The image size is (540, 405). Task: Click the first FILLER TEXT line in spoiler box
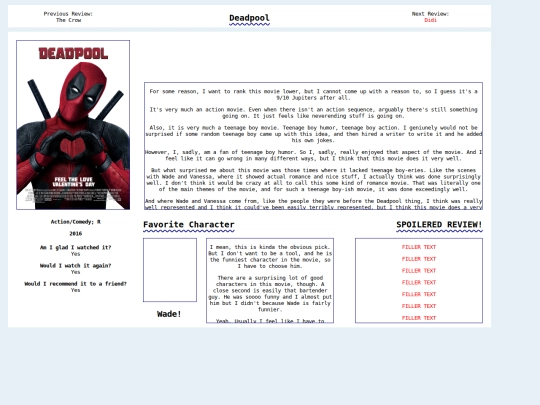coord(419,247)
